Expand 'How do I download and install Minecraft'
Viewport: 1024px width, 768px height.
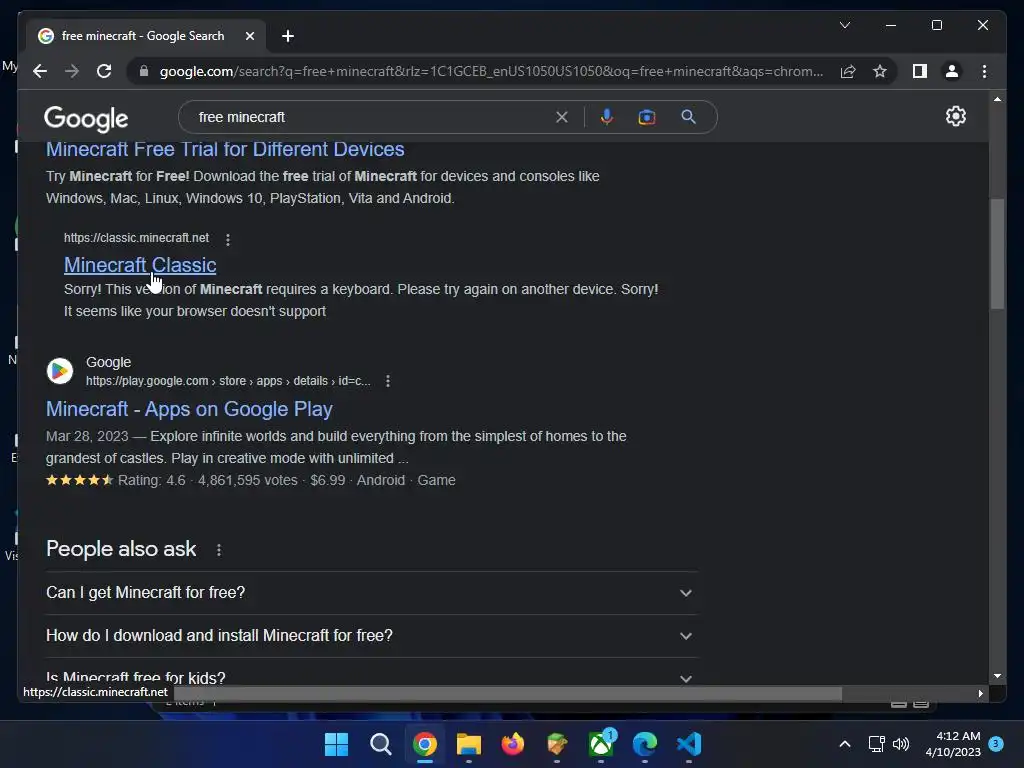click(x=371, y=635)
